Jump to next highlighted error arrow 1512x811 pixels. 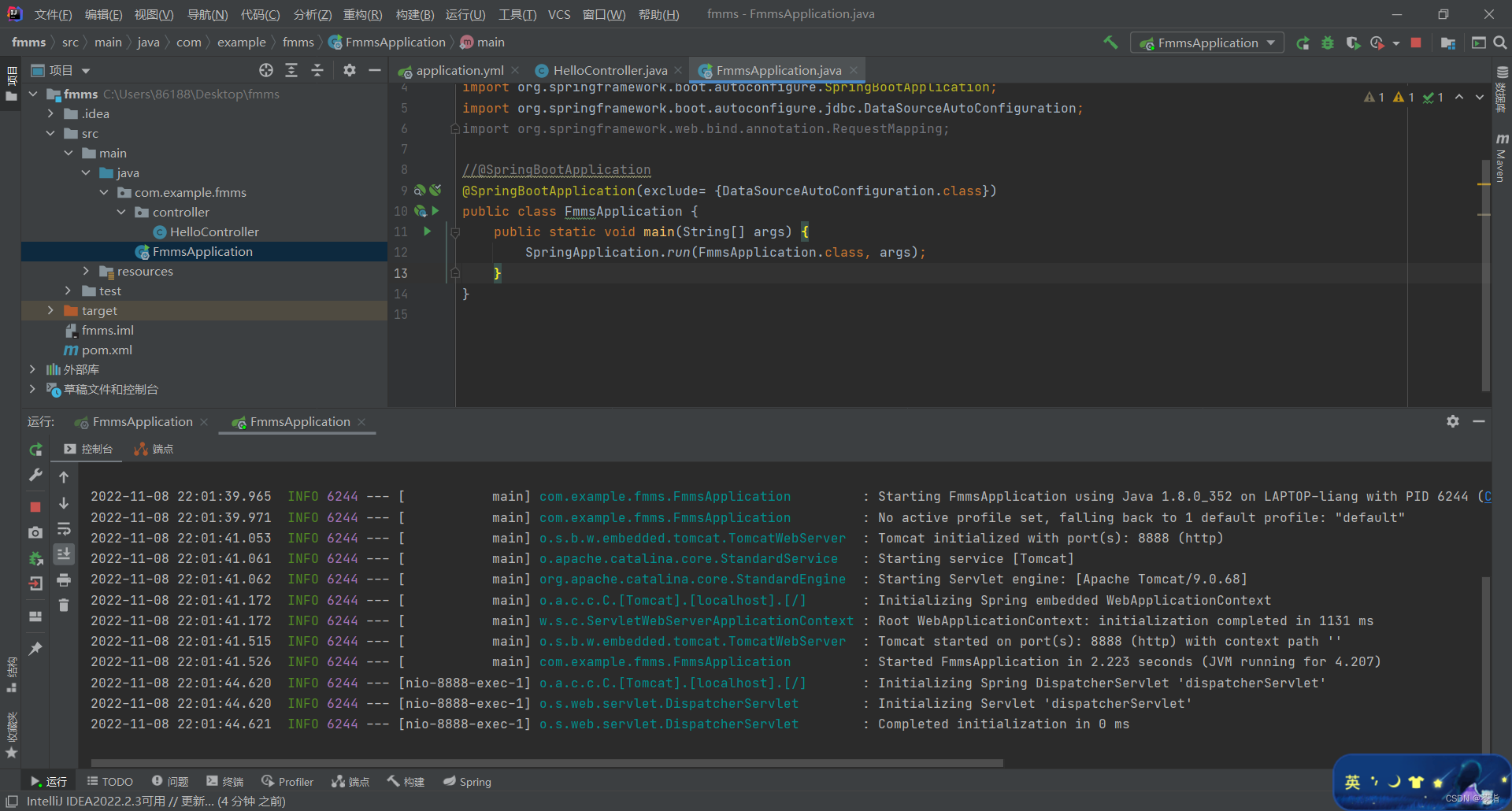point(1480,97)
